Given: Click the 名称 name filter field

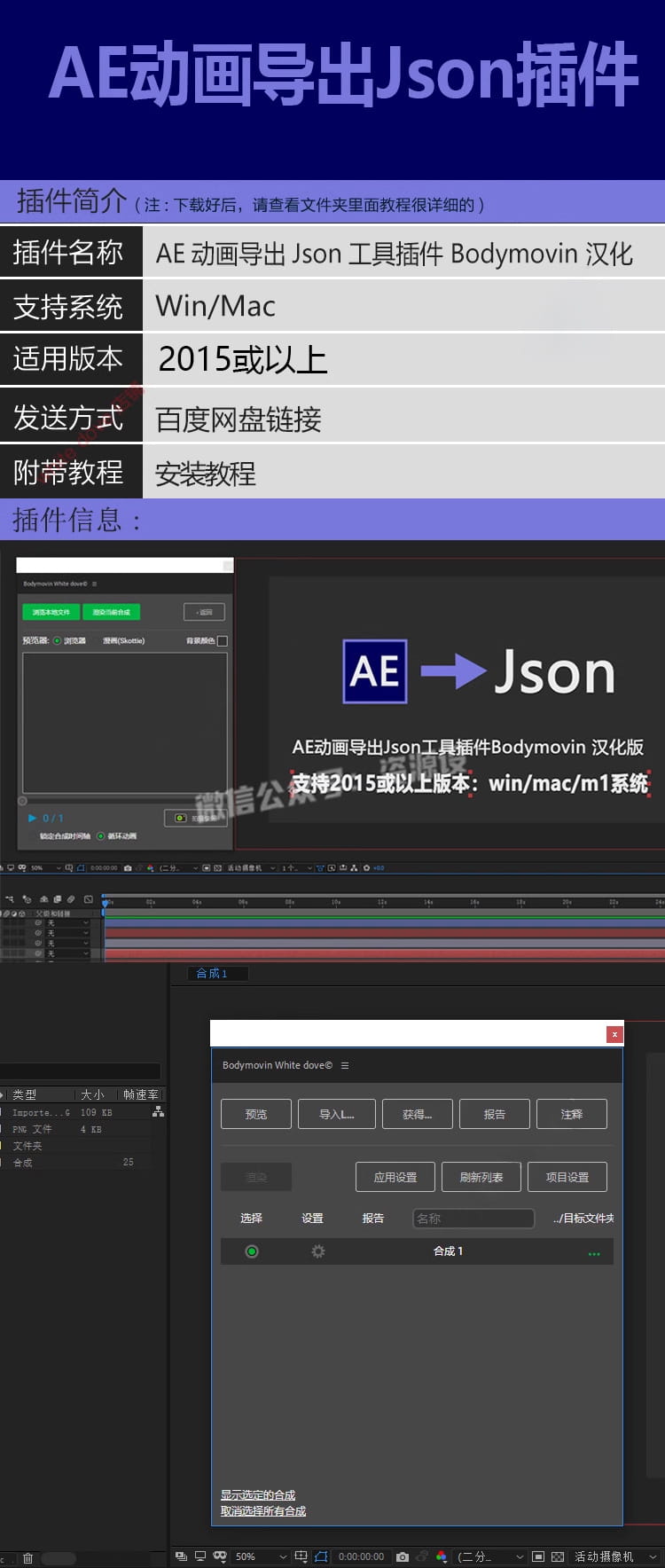Looking at the screenshot, I should (x=473, y=1219).
